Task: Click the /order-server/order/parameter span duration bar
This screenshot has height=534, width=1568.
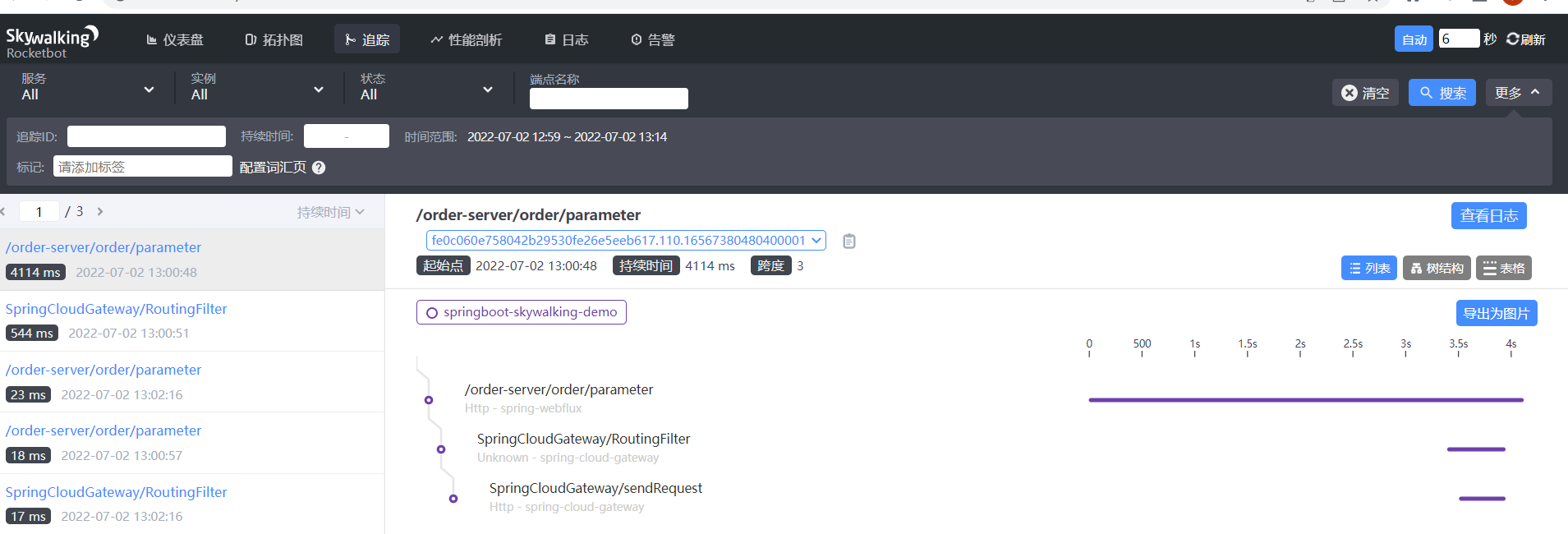Action: [x=1306, y=400]
